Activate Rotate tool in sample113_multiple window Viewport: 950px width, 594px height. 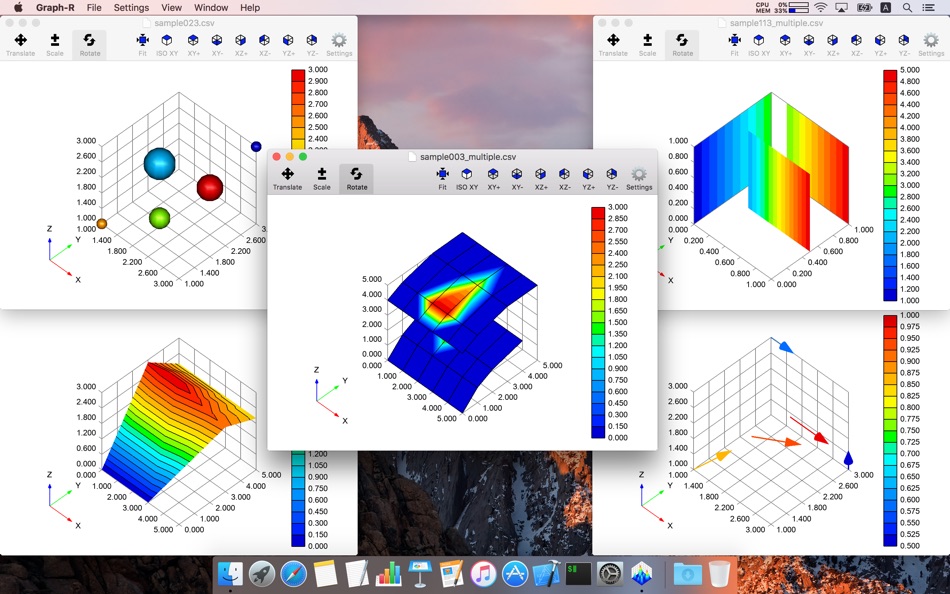pos(682,45)
